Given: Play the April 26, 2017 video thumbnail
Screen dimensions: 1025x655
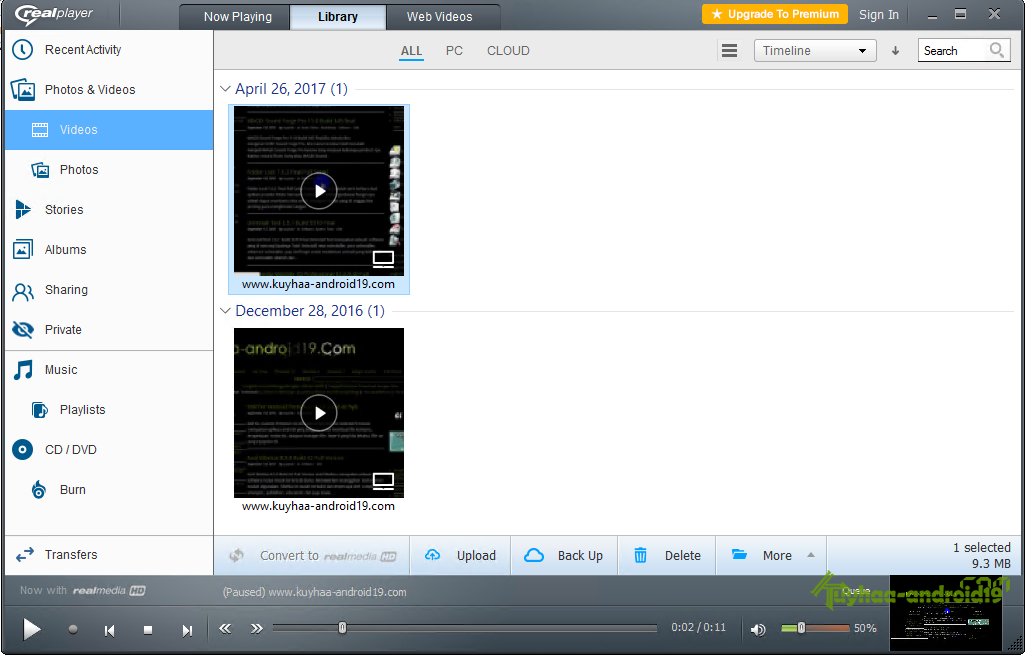Looking at the screenshot, I should pyautogui.click(x=319, y=191).
